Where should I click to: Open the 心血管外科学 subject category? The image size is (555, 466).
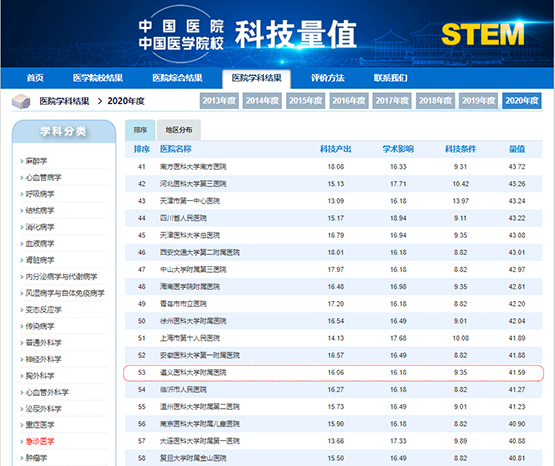pos(47,392)
